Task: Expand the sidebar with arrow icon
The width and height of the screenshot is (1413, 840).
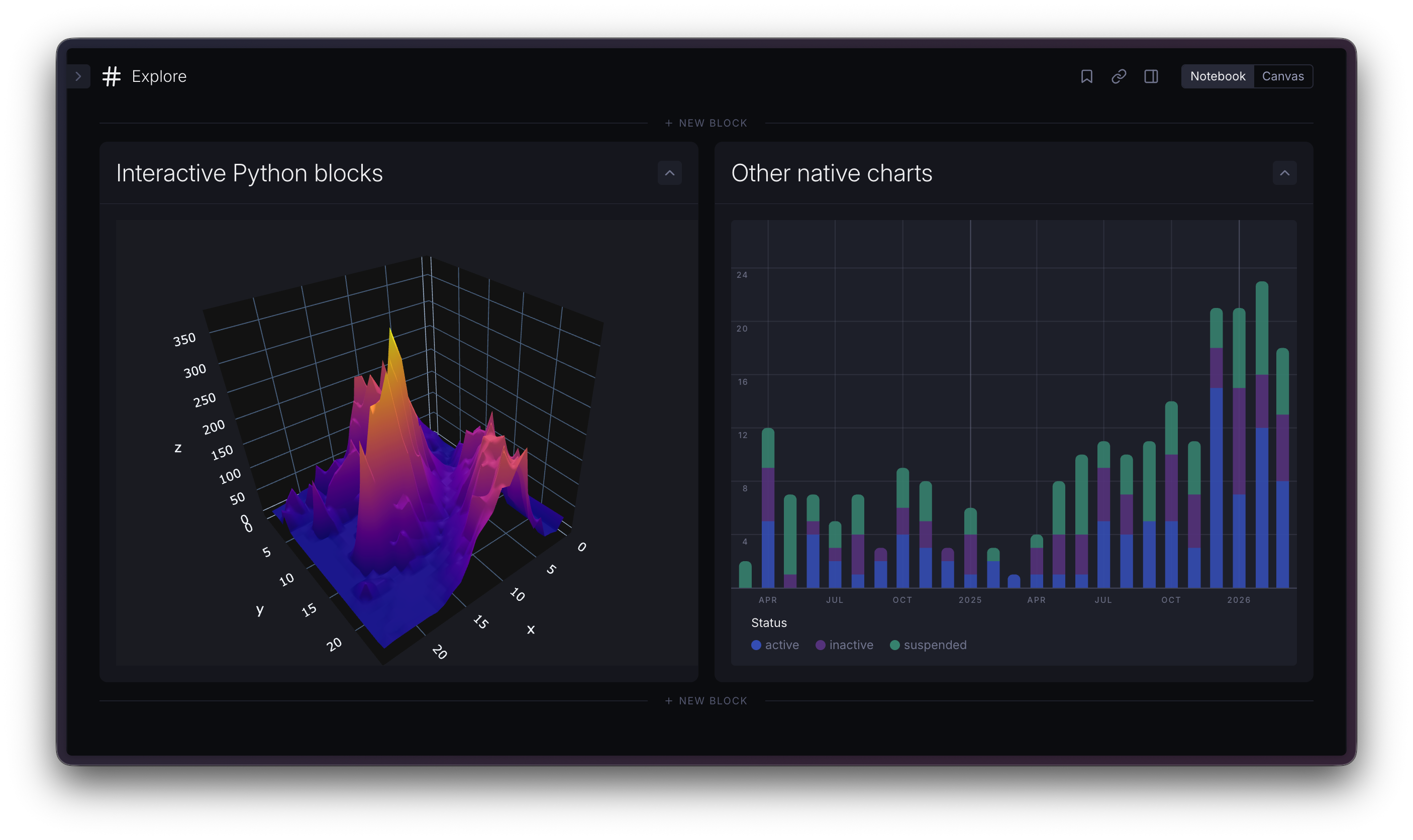Action: [78, 76]
